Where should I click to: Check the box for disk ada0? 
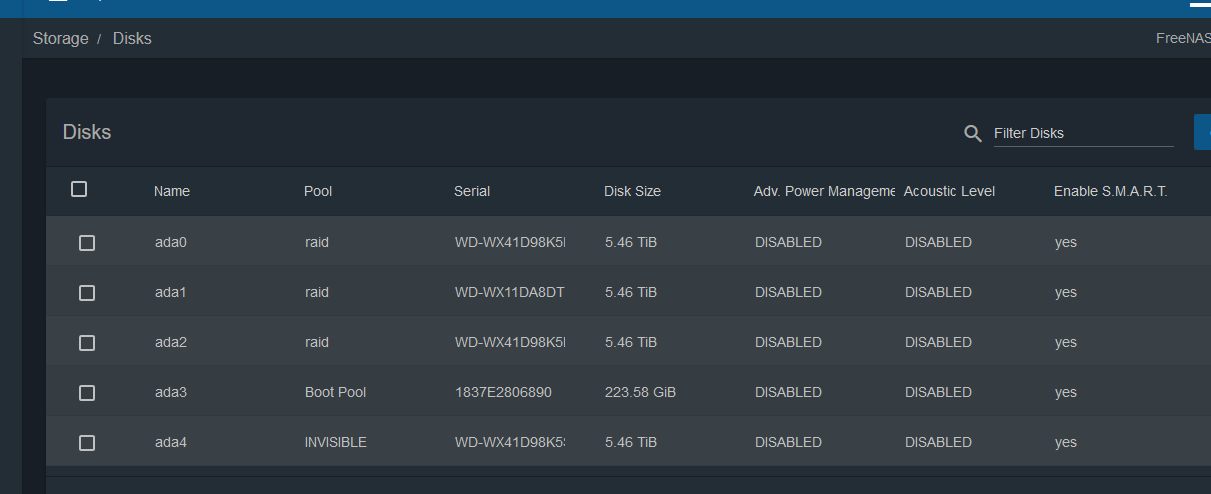pyautogui.click(x=87, y=243)
